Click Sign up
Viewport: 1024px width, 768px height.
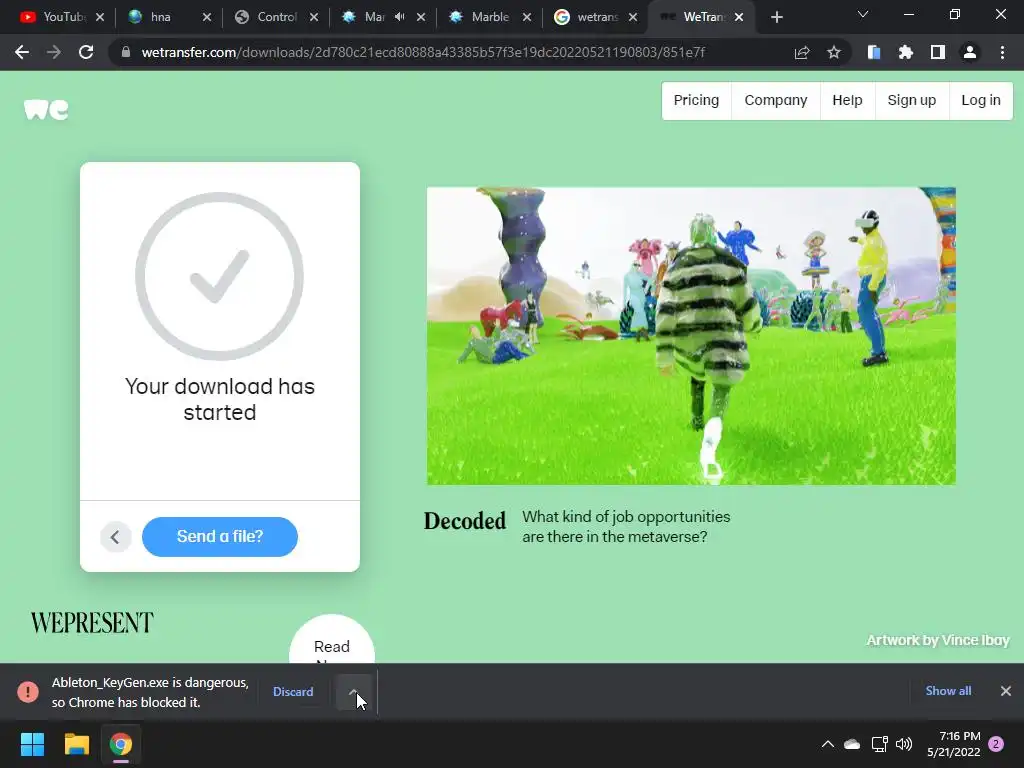pos(912,101)
